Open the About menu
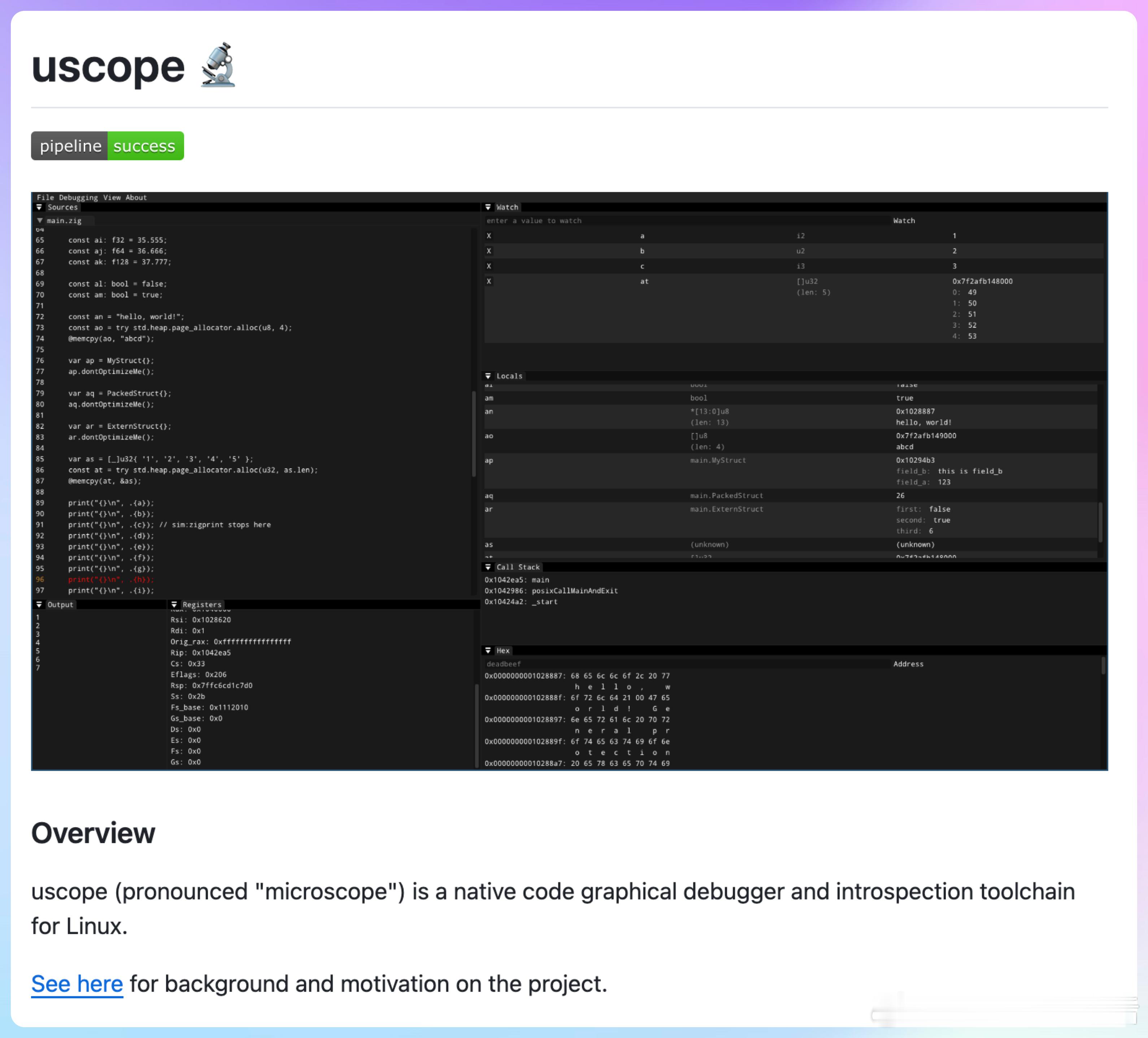 click(x=136, y=197)
